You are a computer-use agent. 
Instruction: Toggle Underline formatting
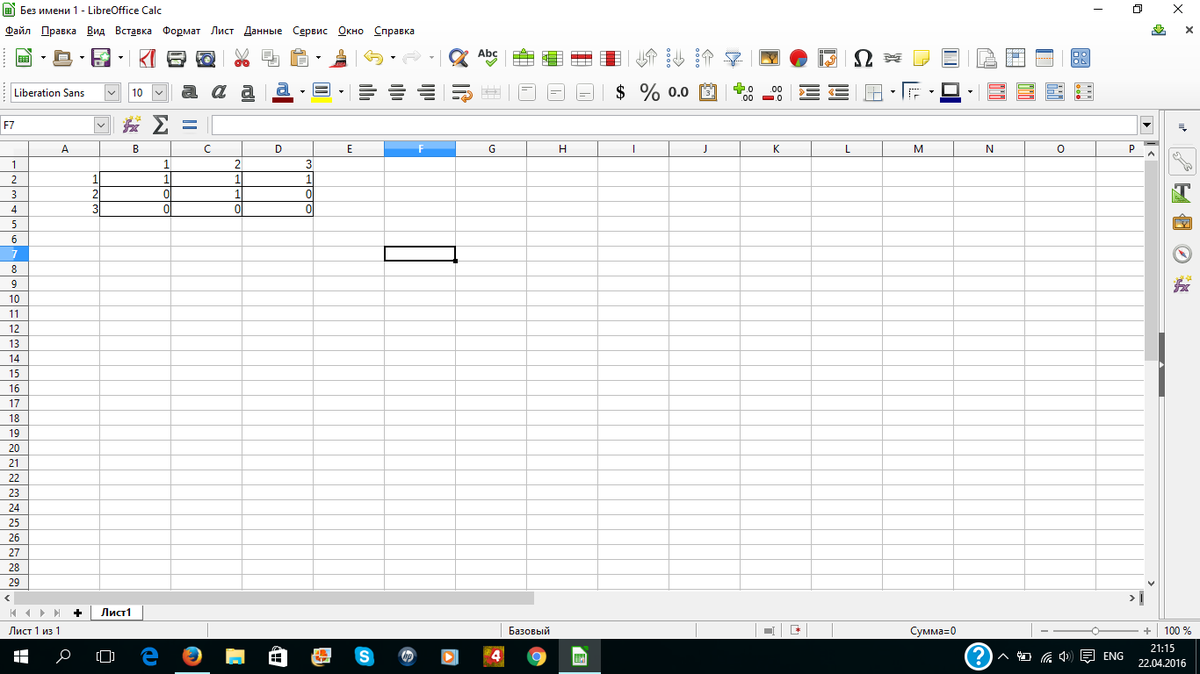(x=247, y=93)
